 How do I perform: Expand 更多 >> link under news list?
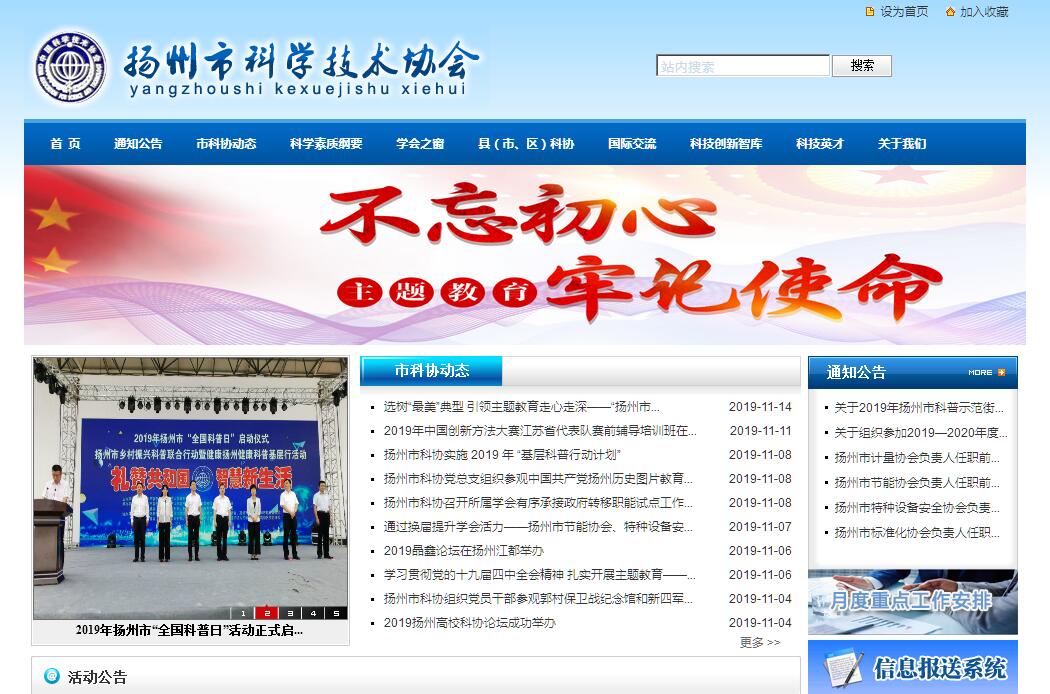(x=759, y=642)
